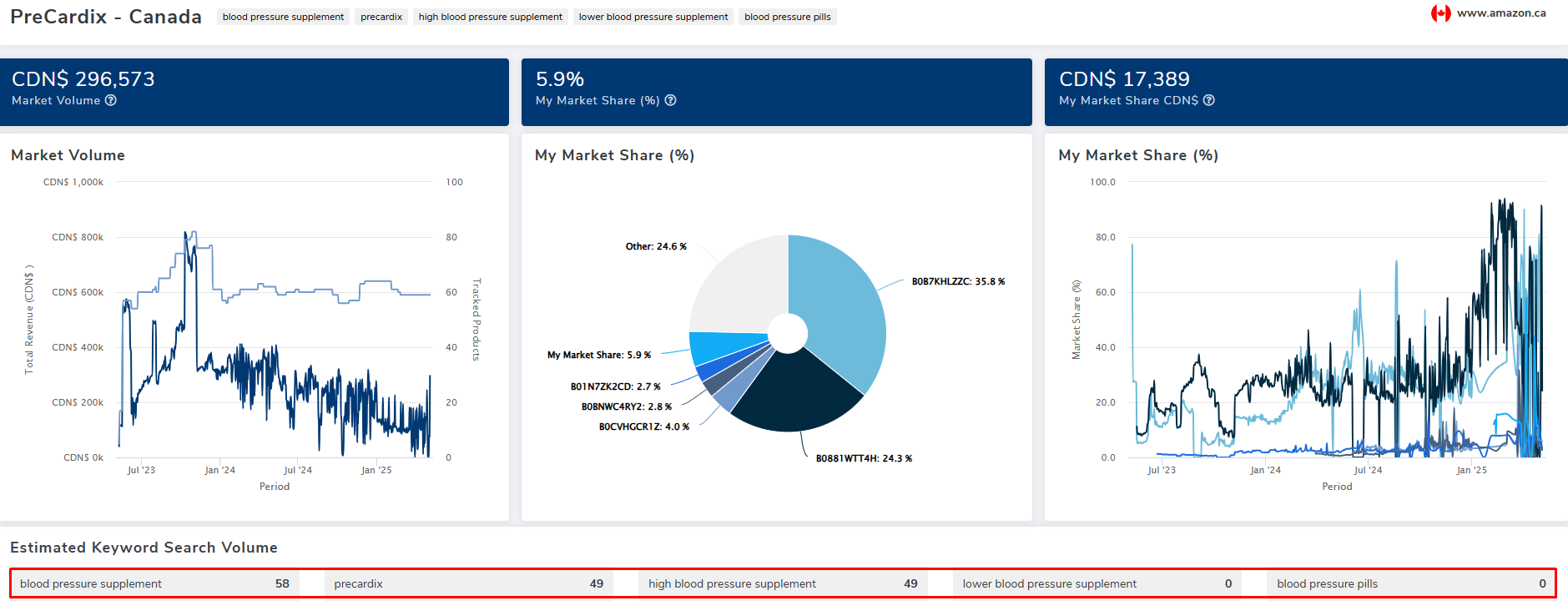Select the 'precardix' keyword tag
Image resolution: width=1568 pixels, height=616 pixels.
click(381, 17)
